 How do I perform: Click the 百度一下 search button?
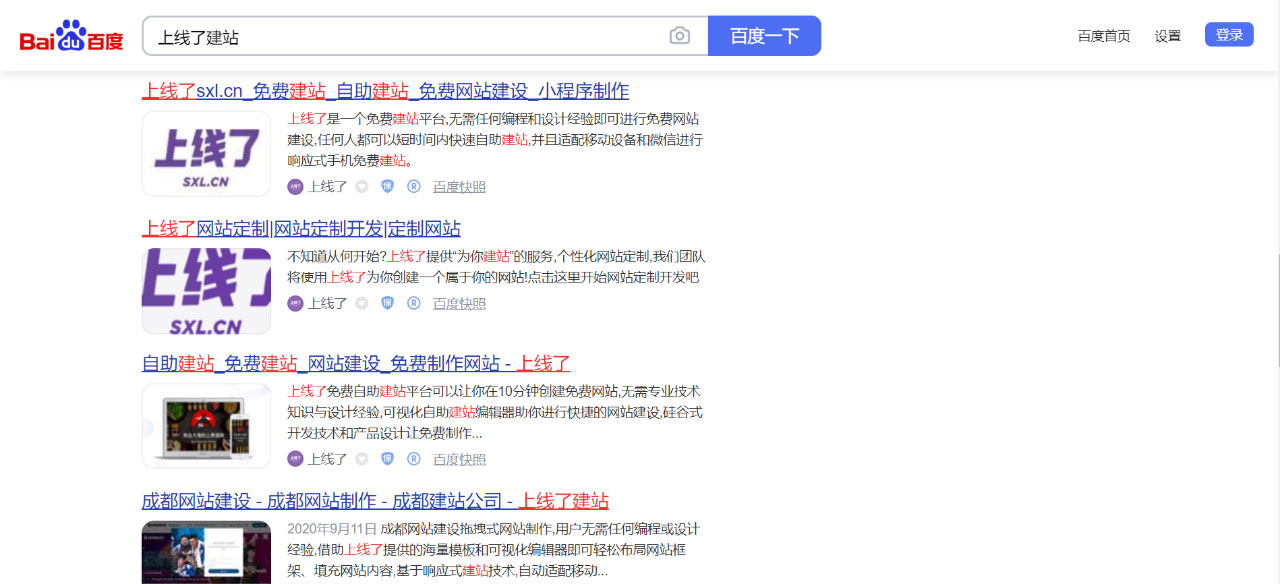[x=764, y=35]
